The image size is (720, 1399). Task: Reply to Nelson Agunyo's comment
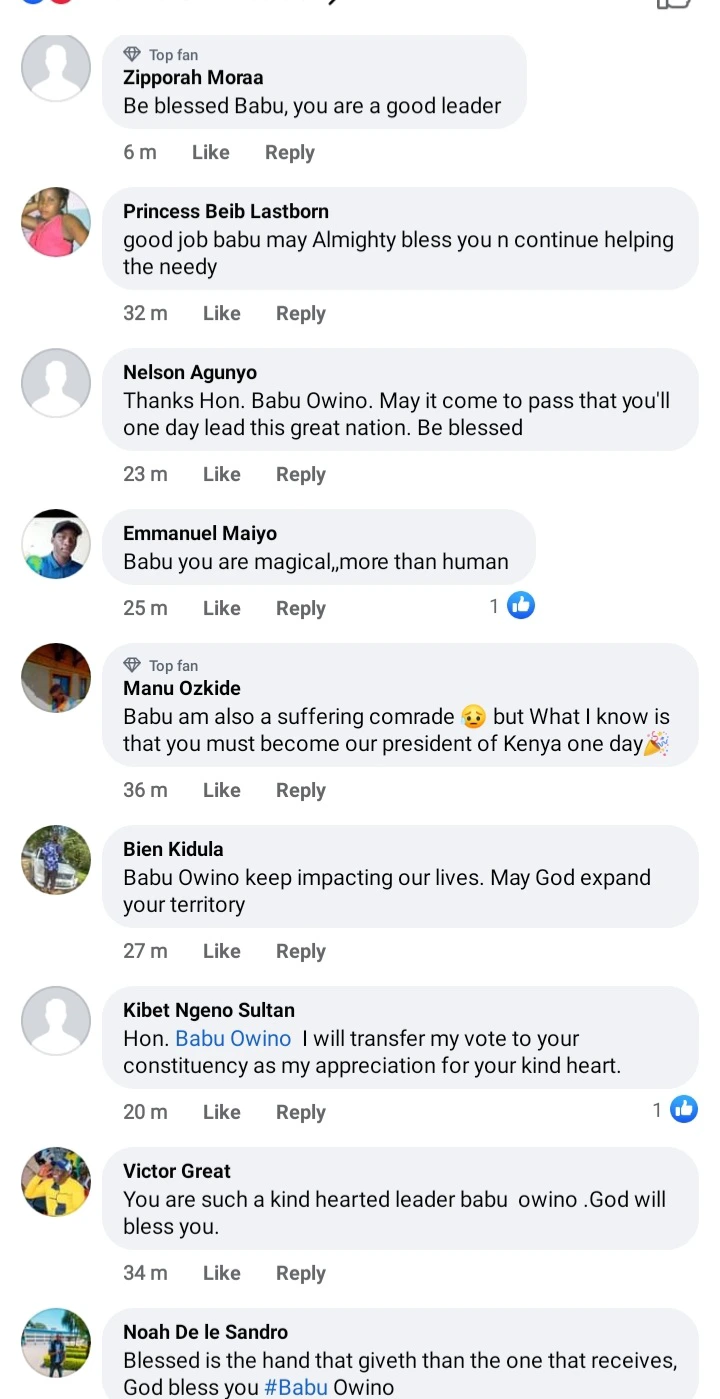point(301,474)
